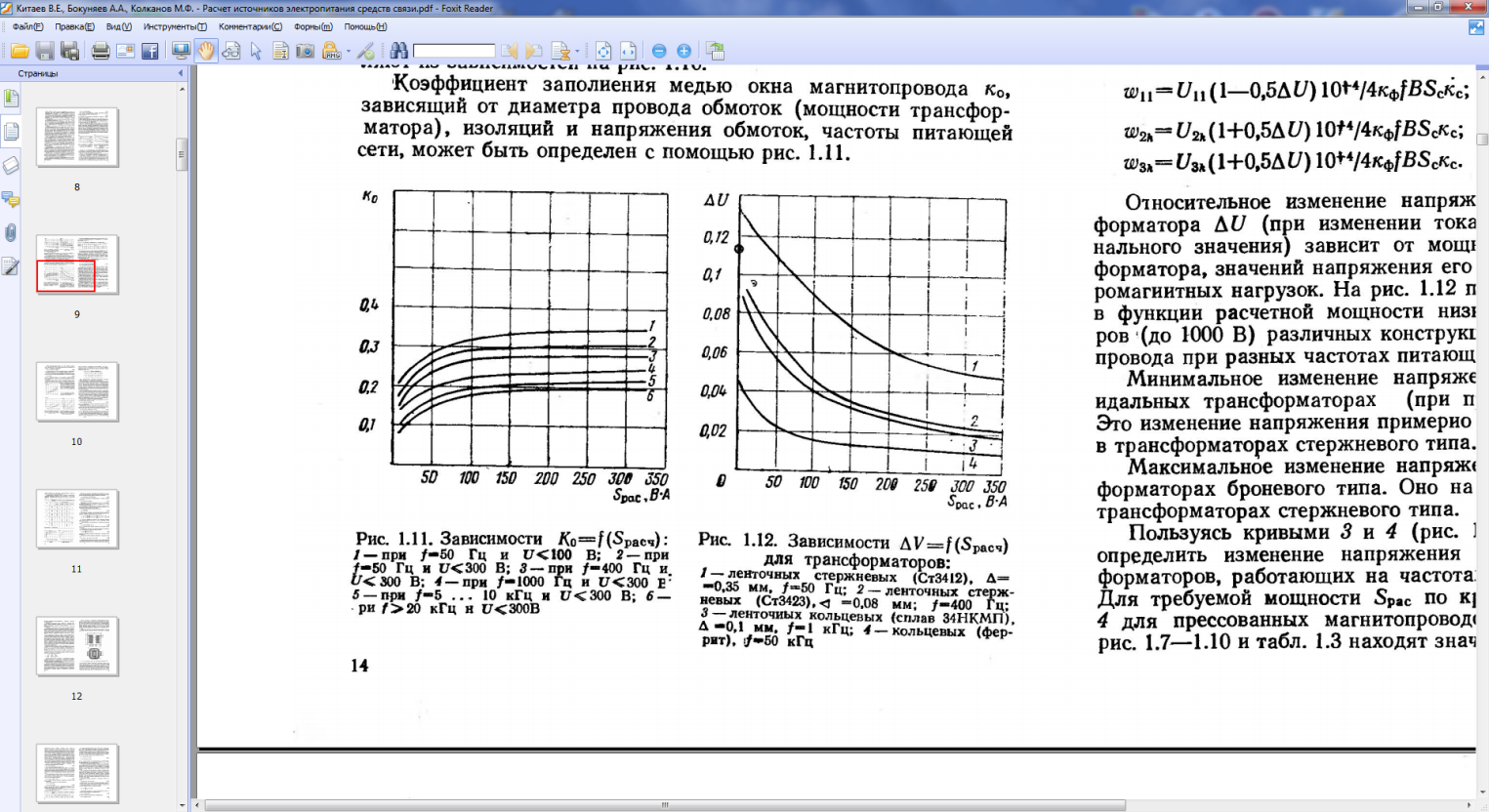The width and height of the screenshot is (1489, 812).
Task: Click the RMS padlock icon
Action: click(330, 51)
